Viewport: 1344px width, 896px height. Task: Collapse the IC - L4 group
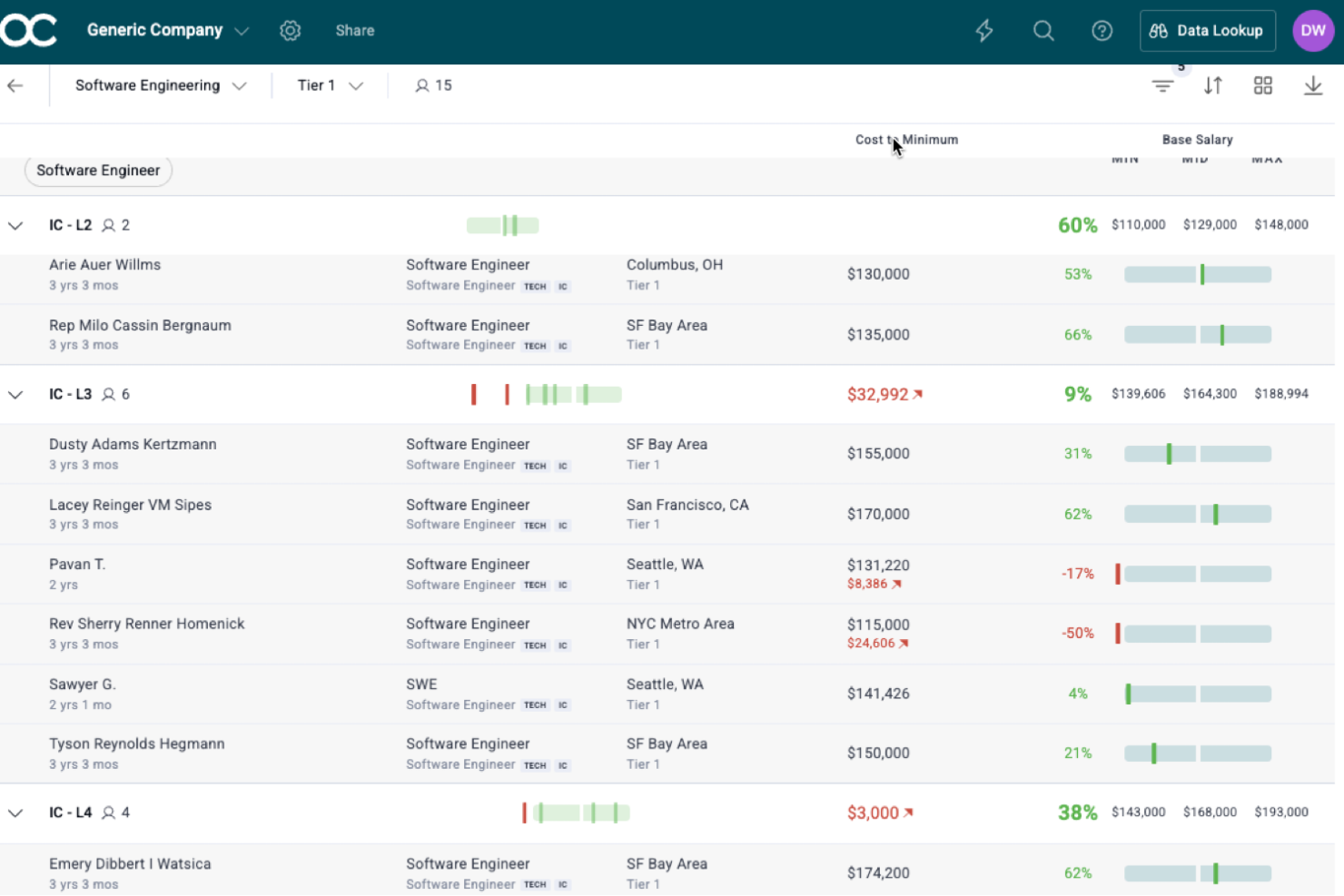tap(15, 813)
